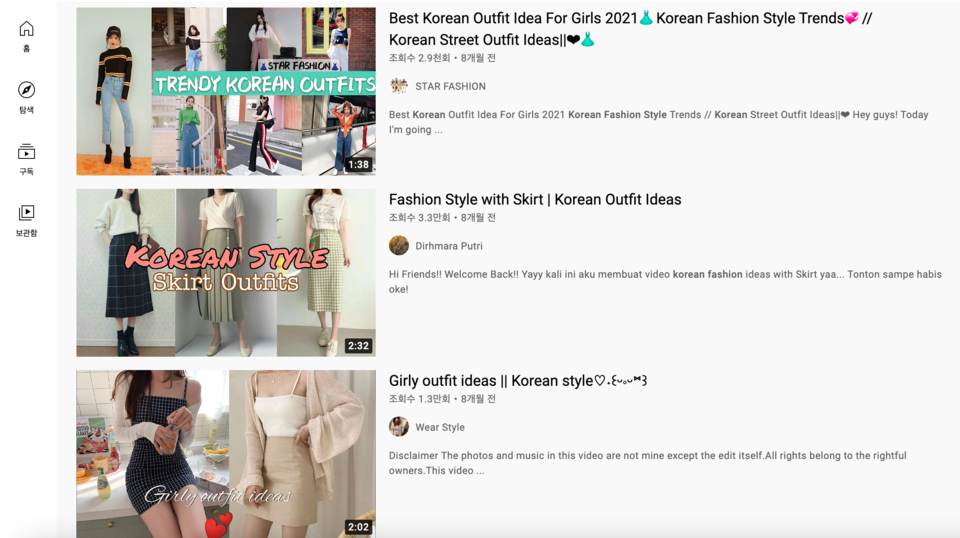
Task: Open 'Fashion Style with Skirt' video title
Action: tap(535, 199)
